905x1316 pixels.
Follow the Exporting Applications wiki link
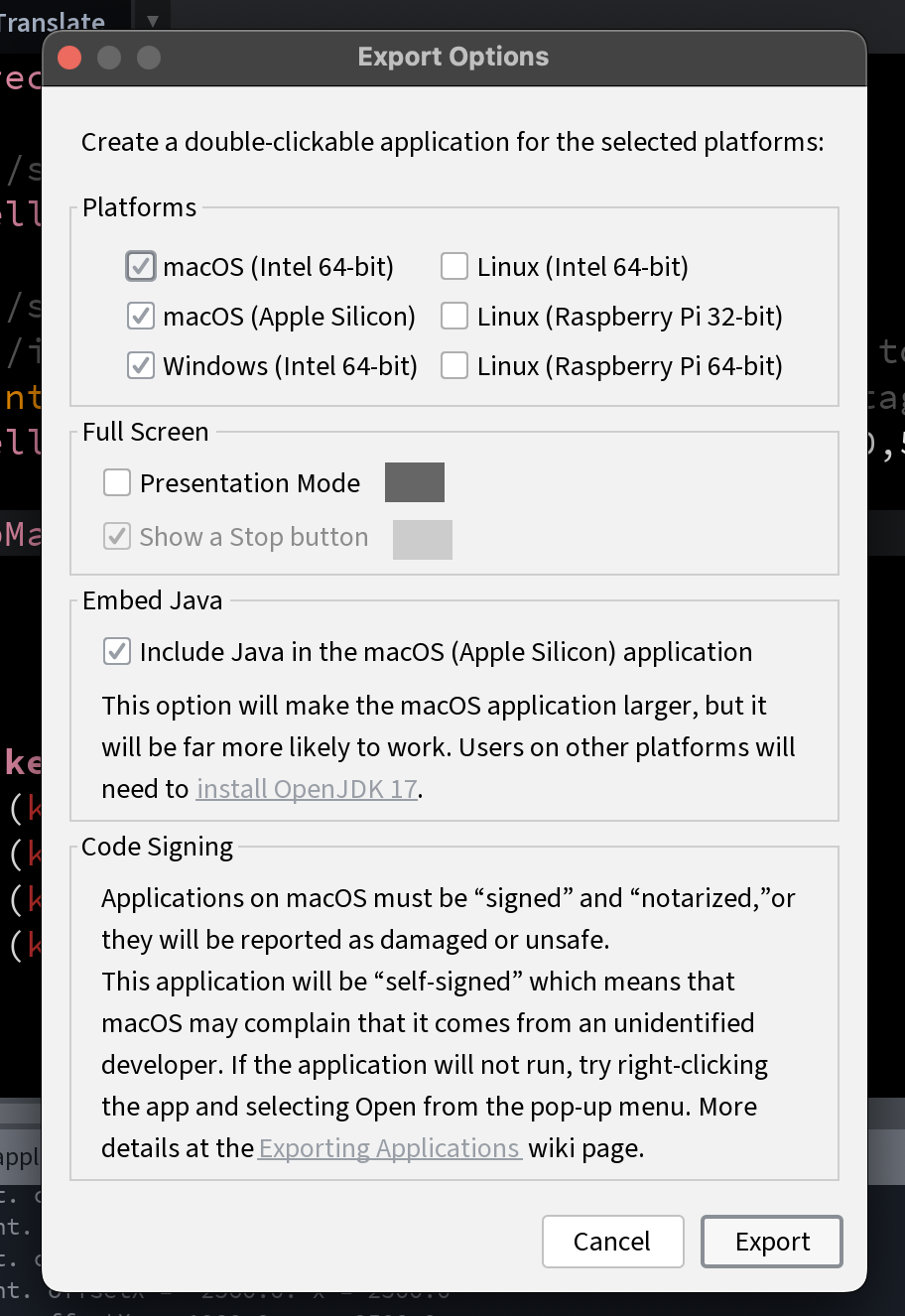coord(390,1148)
